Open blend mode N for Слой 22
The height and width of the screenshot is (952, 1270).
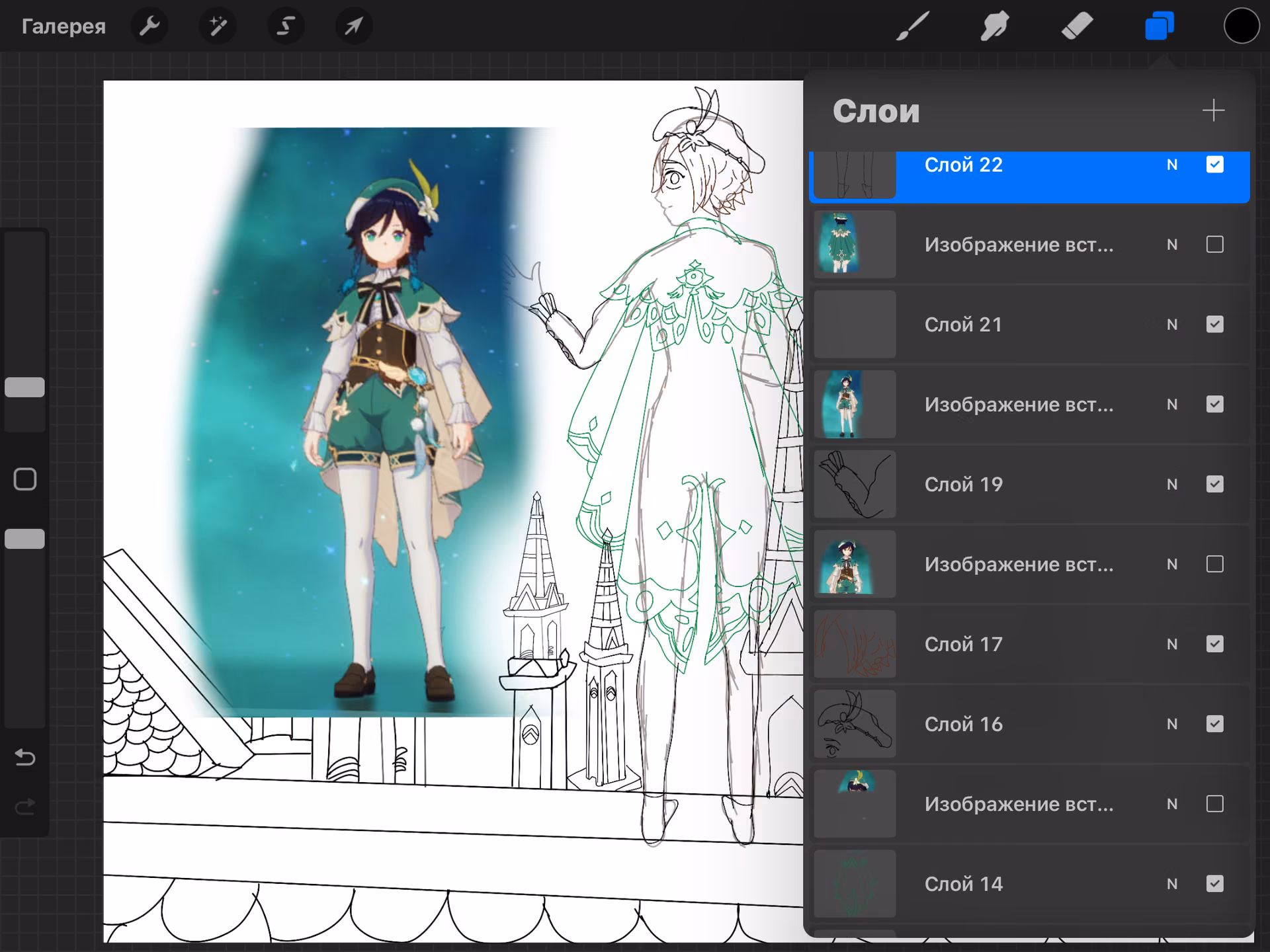pos(1172,165)
